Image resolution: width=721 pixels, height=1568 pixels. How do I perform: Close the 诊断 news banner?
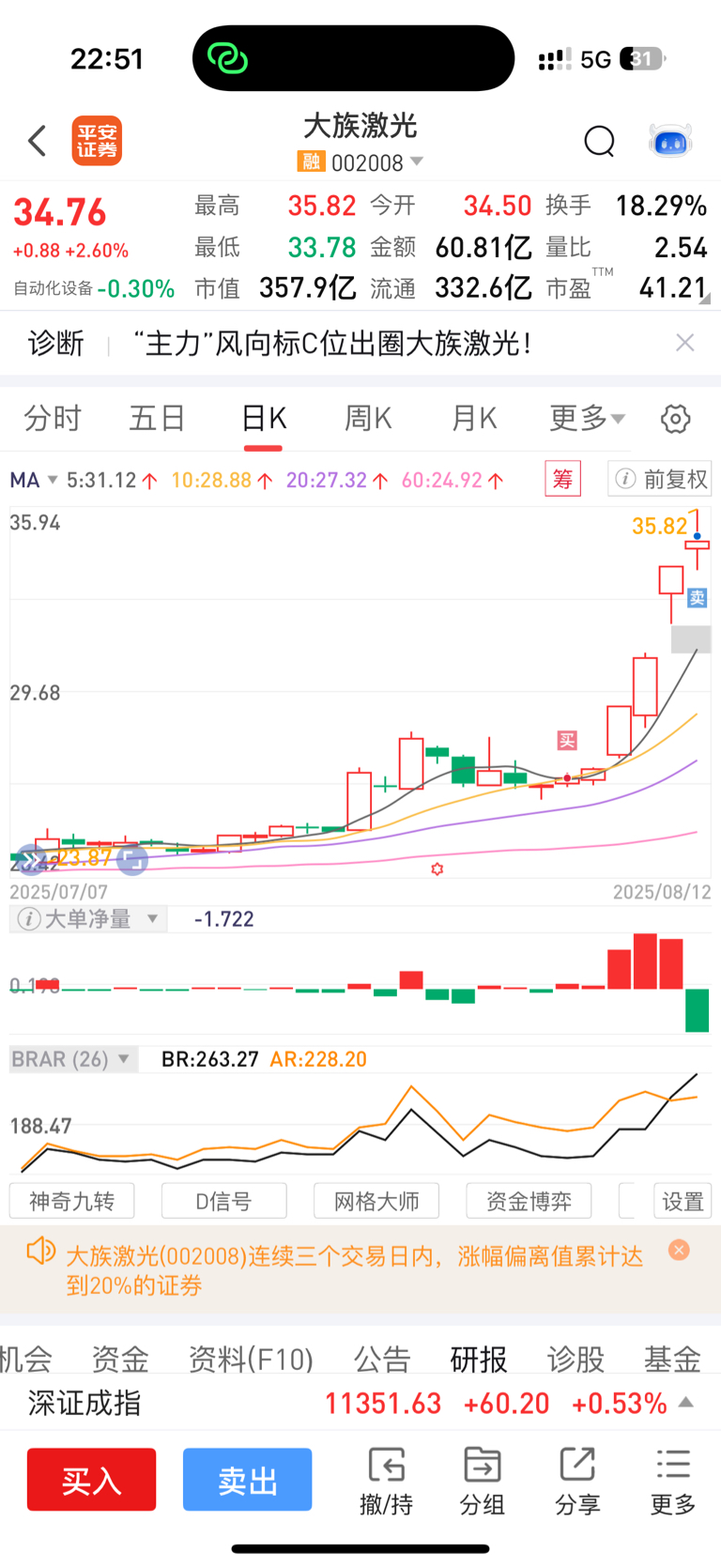tap(685, 343)
